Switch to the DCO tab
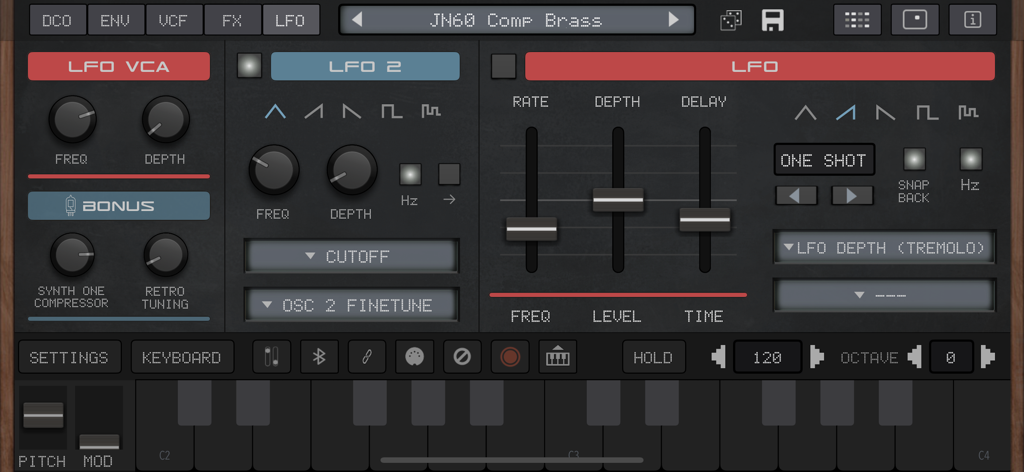 [57, 20]
